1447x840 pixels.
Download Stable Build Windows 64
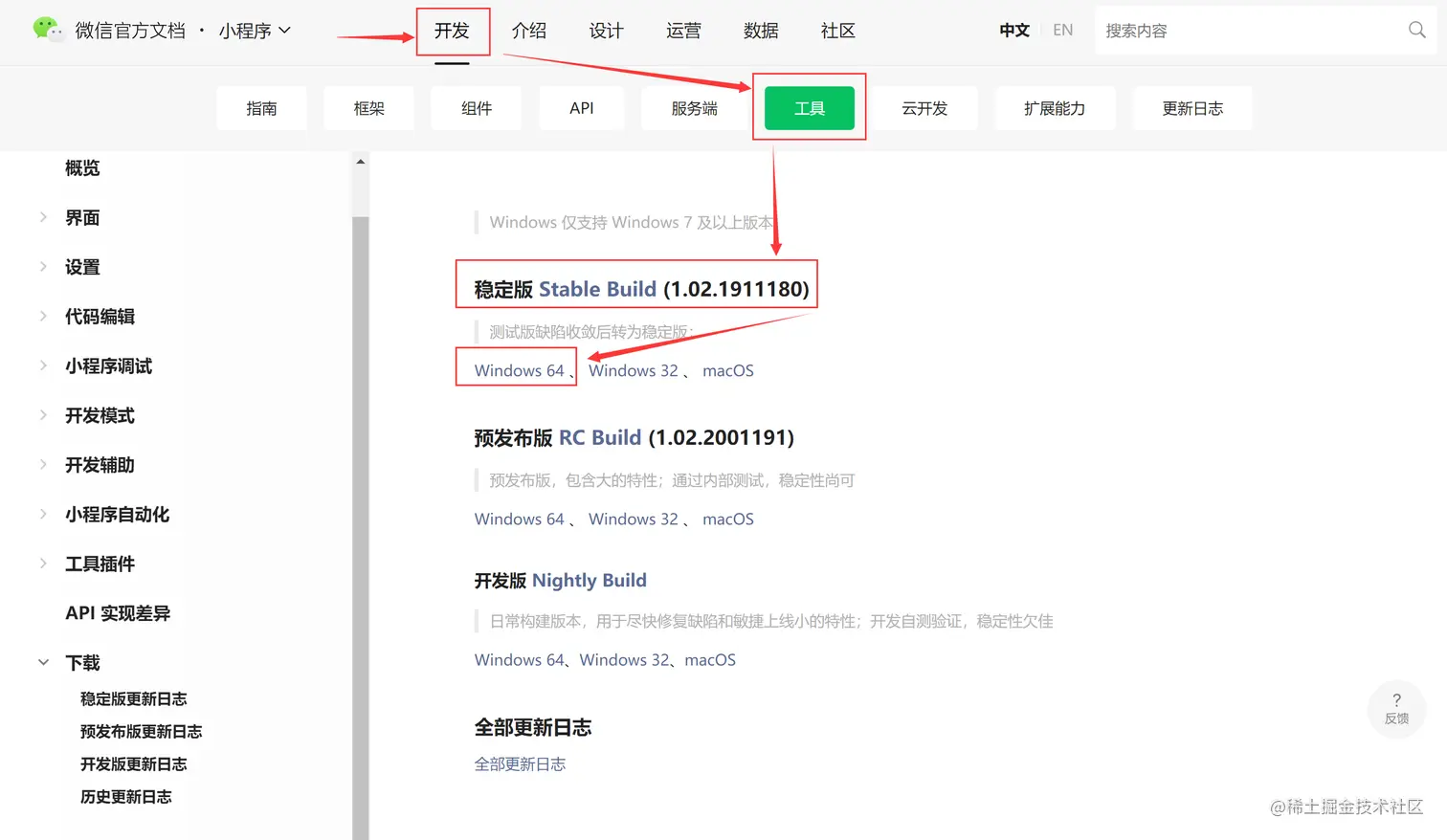[x=519, y=370]
